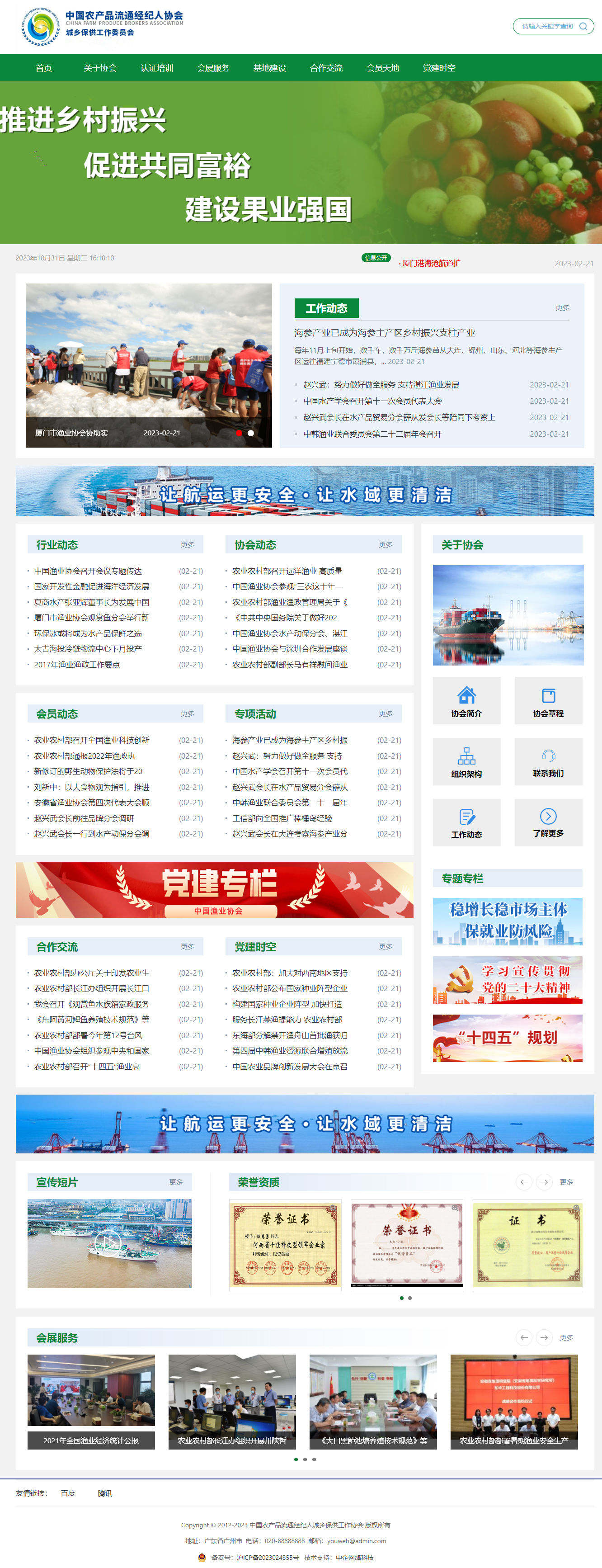602x1568 pixels.
Task: Select second pagination dot under 会展服务
Action: click(x=305, y=1459)
